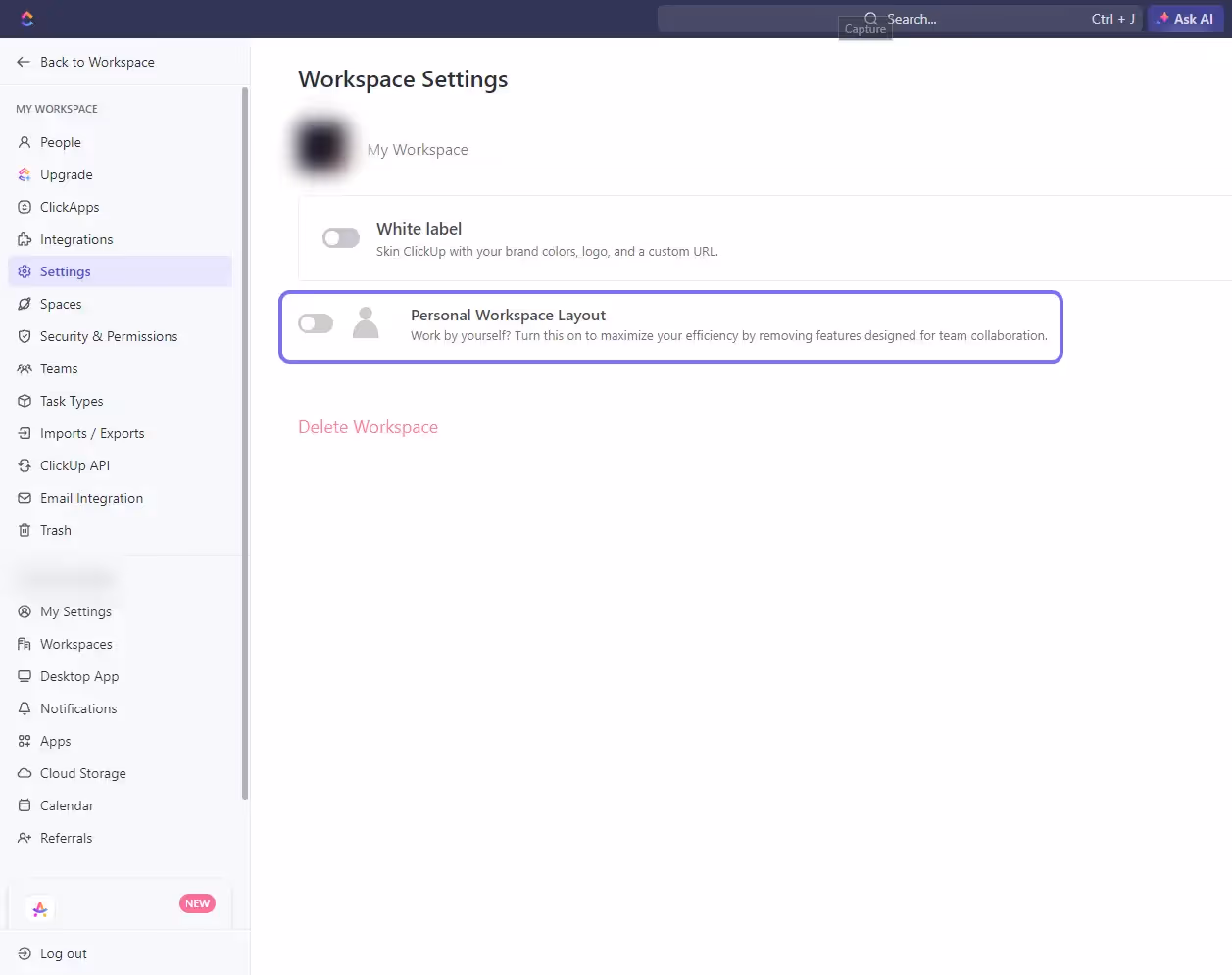1232x975 pixels.
Task: Click the Security & Permissions shield icon
Action: (x=23, y=336)
